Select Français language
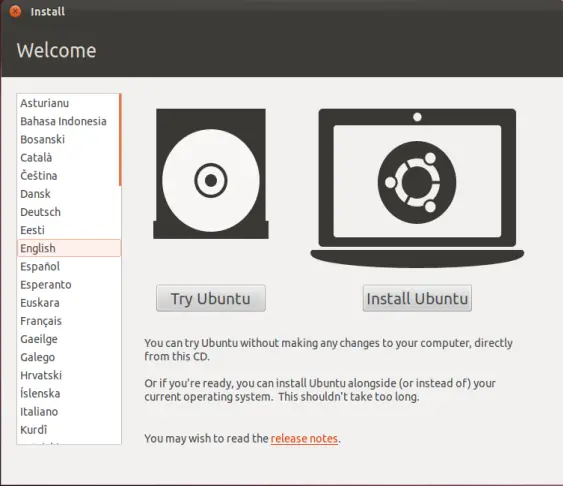Viewport: 563px width, 486px height. [68, 321]
